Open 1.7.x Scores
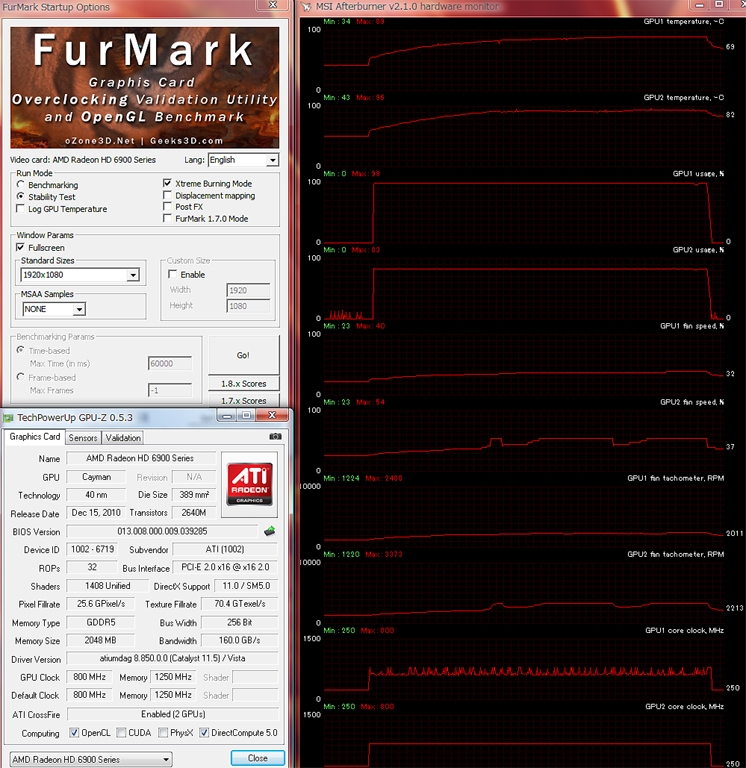Screen dimensions: 746x768 (x=243, y=400)
